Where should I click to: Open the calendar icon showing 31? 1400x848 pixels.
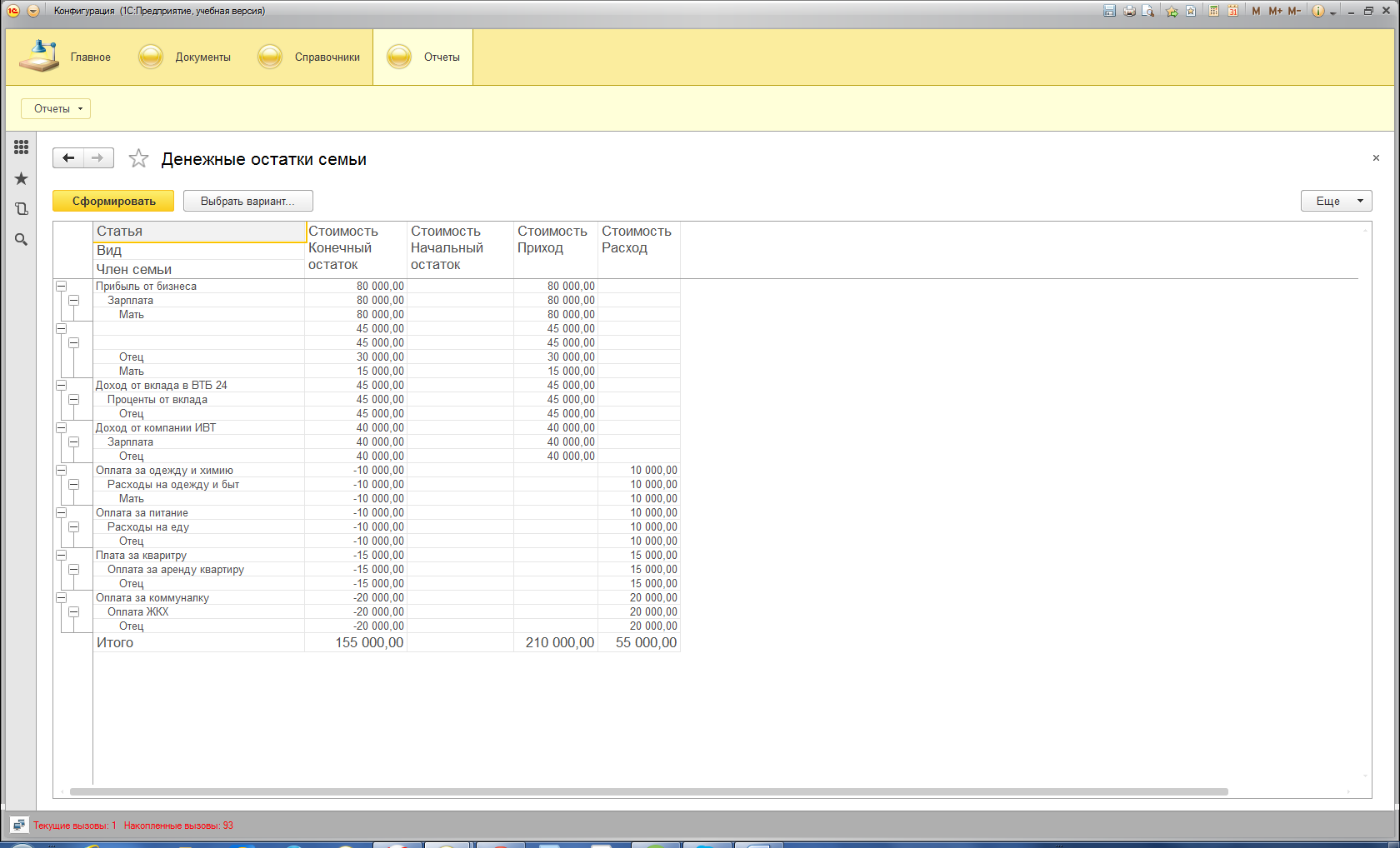(1232, 11)
